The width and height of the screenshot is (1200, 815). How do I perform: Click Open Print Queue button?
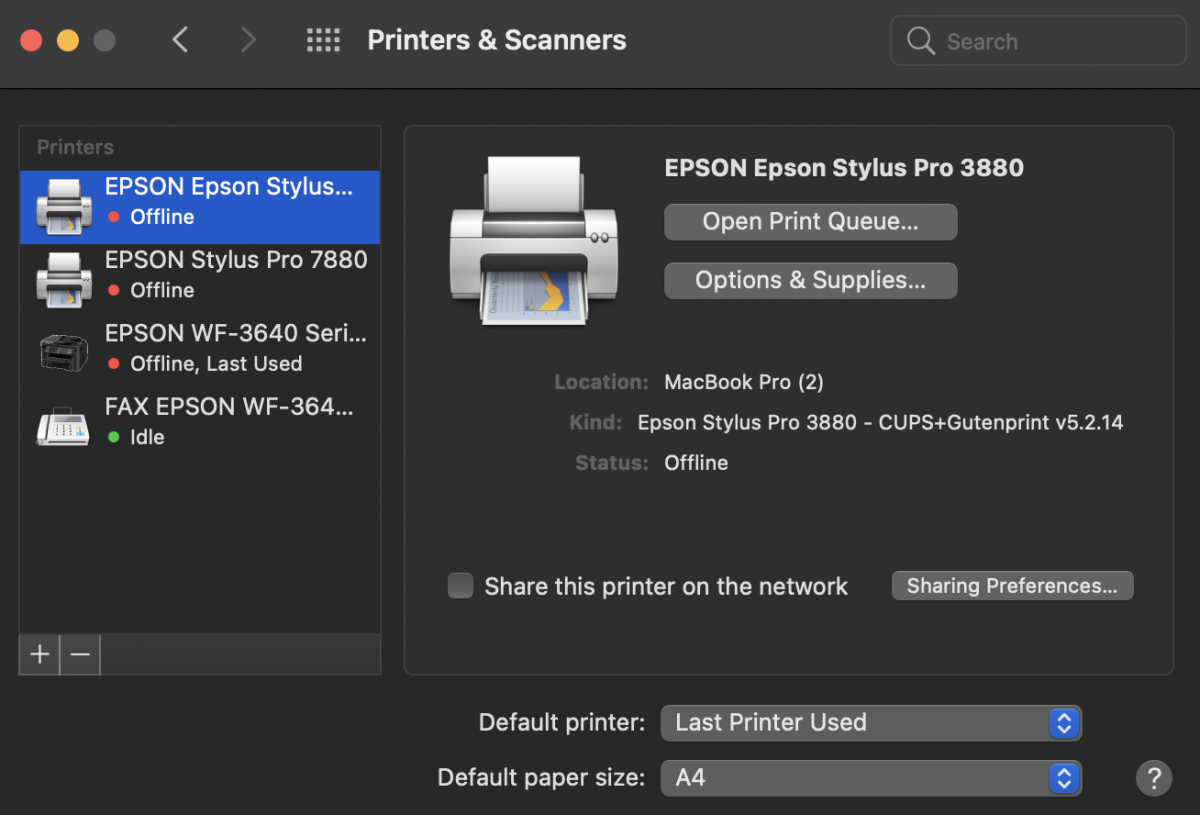(x=811, y=222)
